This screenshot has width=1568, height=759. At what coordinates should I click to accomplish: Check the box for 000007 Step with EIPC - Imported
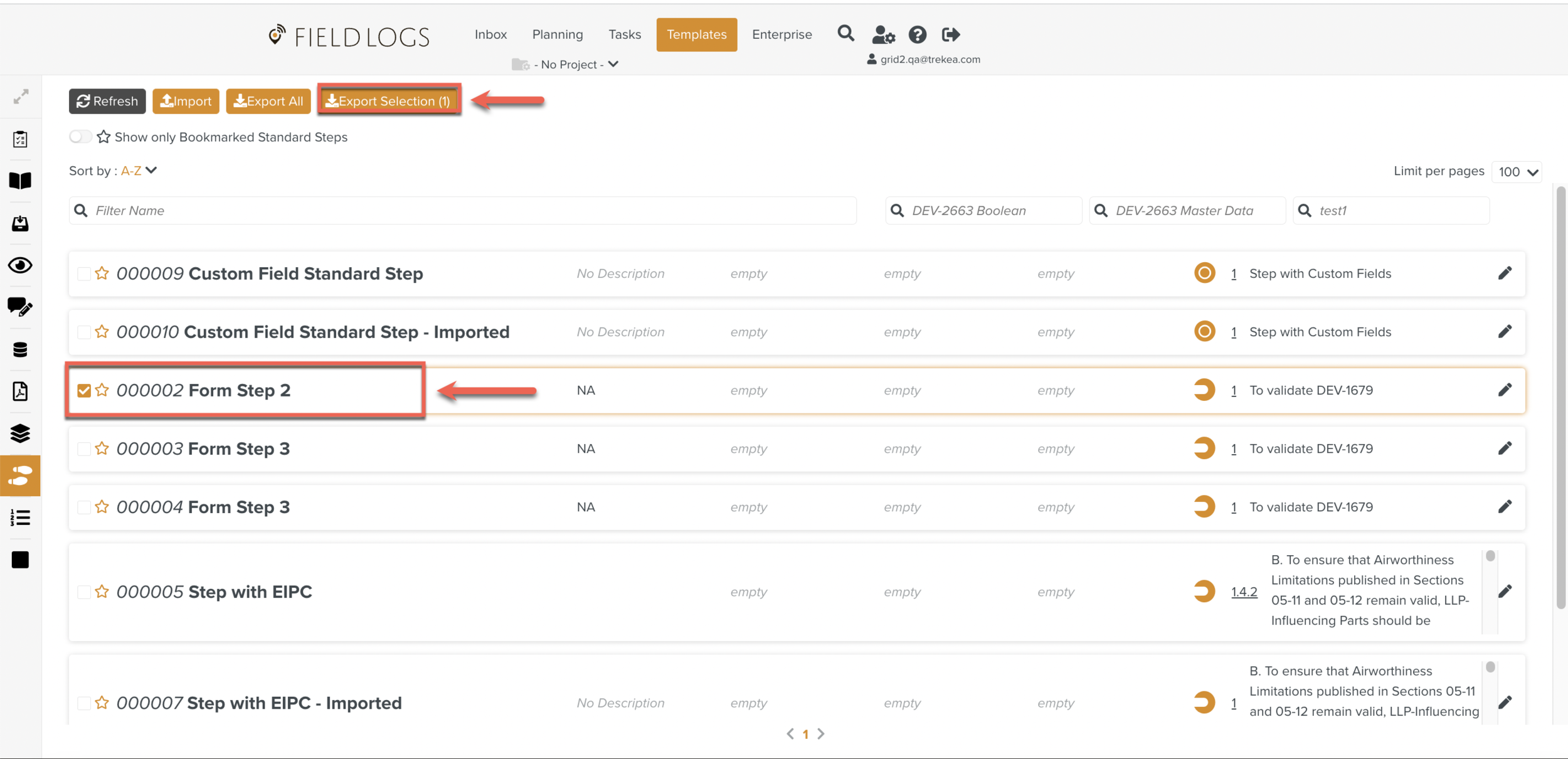pos(83,703)
